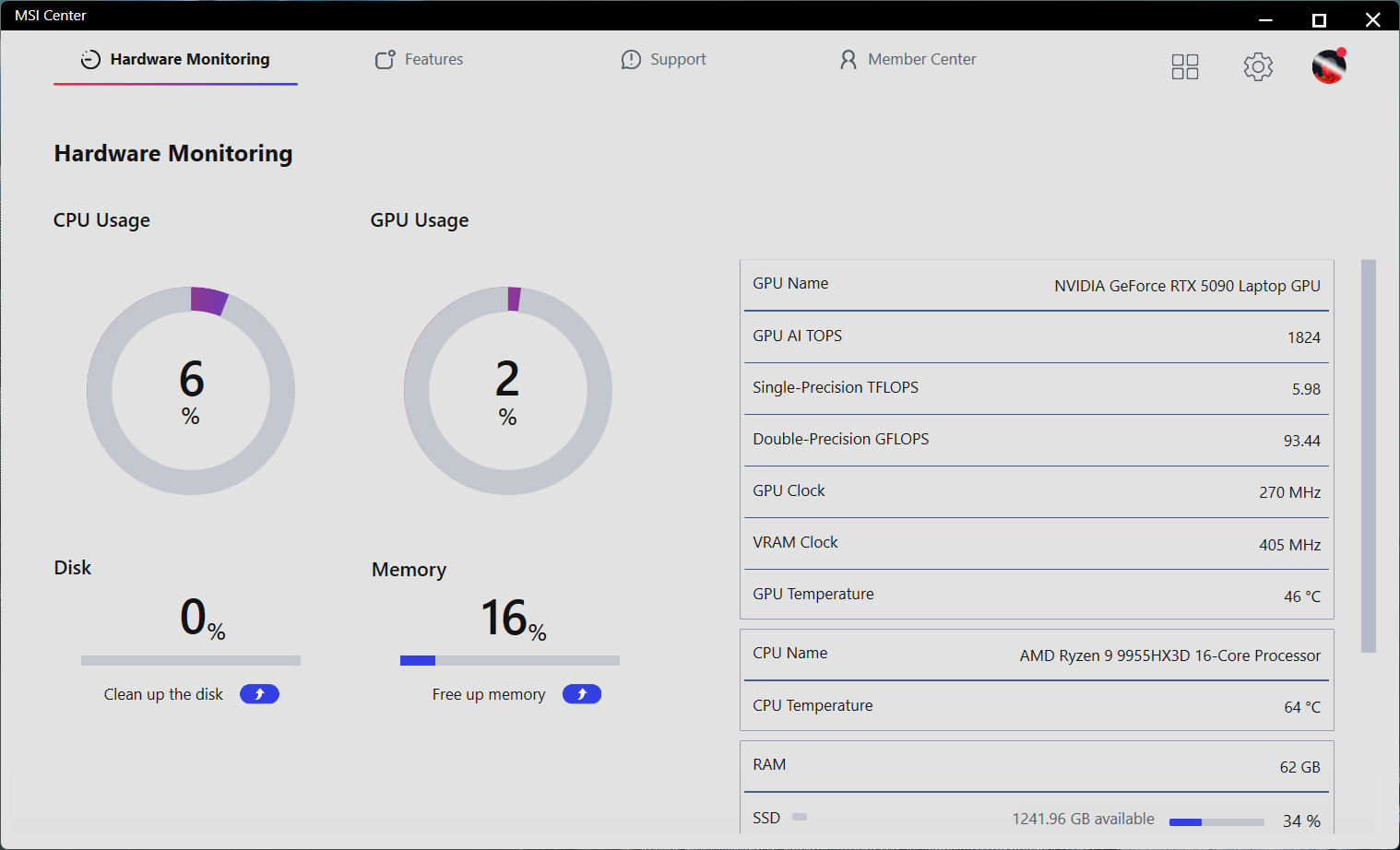Image resolution: width=1400 pixels, height=850 pixels.
Task: Click the Clean up the disk label
Action: coord(163,694)
